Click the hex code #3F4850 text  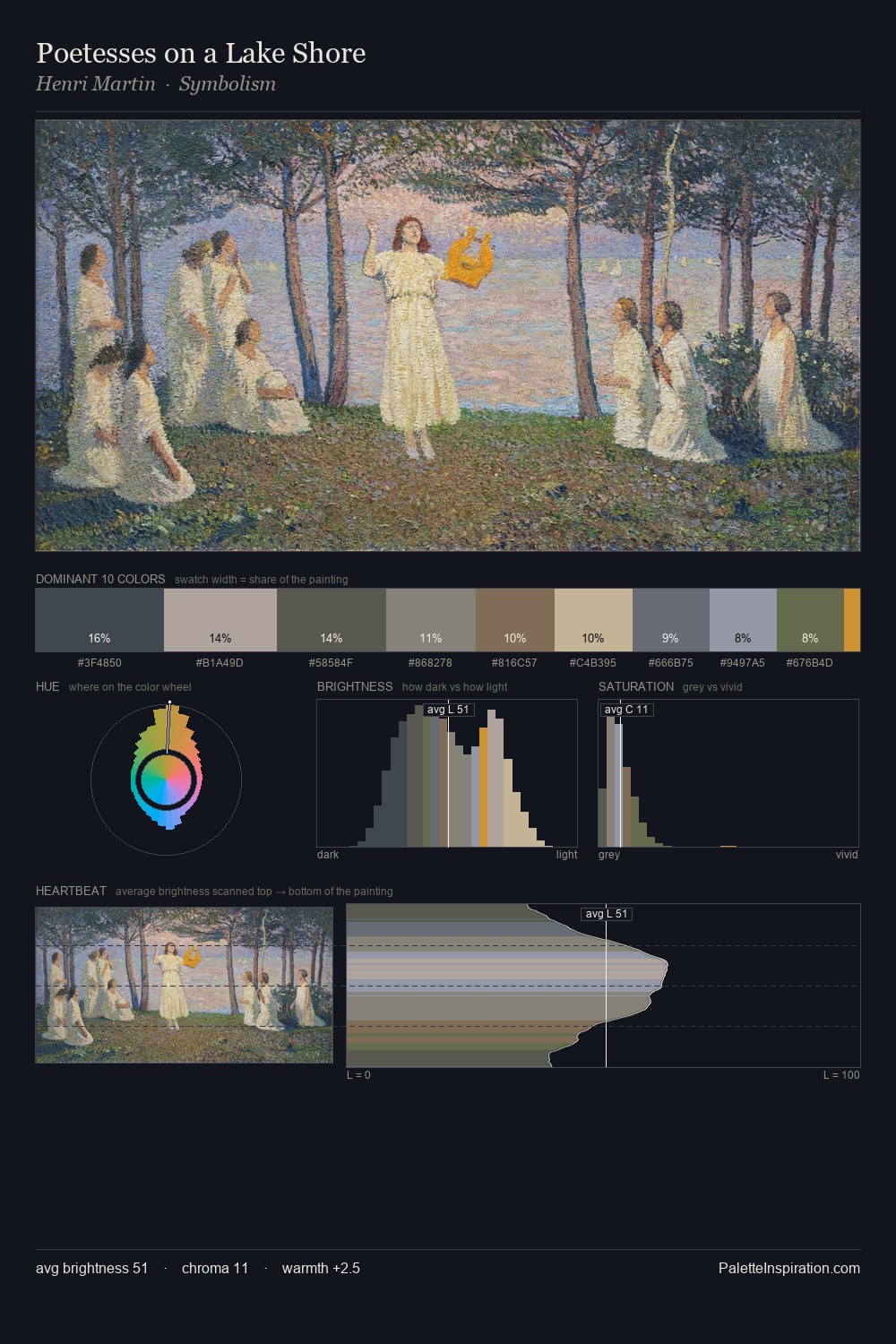tap(99, 663)
